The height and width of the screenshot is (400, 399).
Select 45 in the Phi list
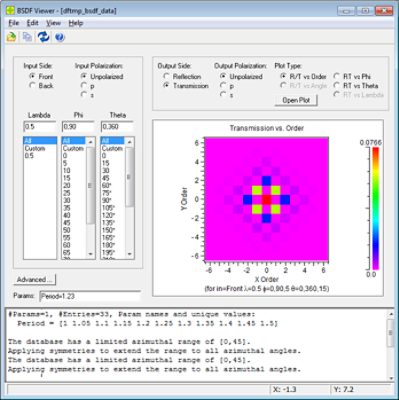[67, 223]
